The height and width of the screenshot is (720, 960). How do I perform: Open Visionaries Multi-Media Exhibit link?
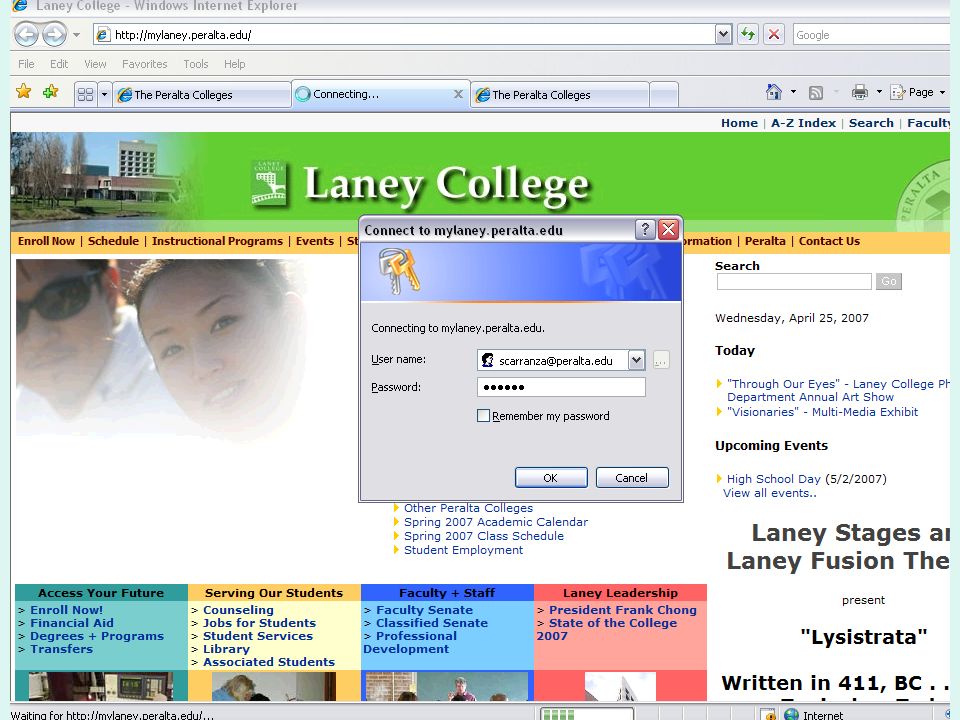pyautogui.click(x=822, y=412)
